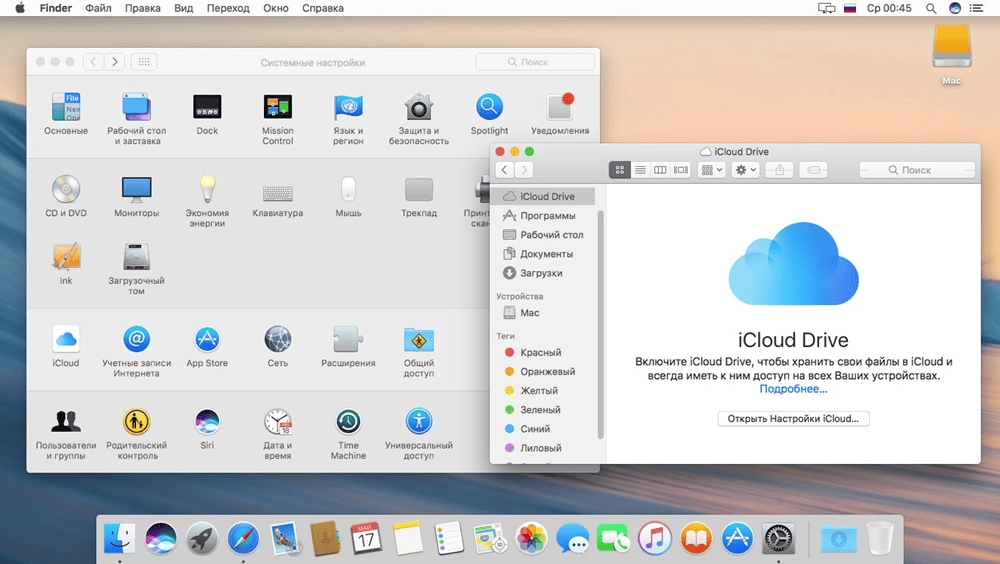The width and height of the screenshot is (1000, 564).
Task: Open the Основные preferences pane
Action: (x=66, y=114)
